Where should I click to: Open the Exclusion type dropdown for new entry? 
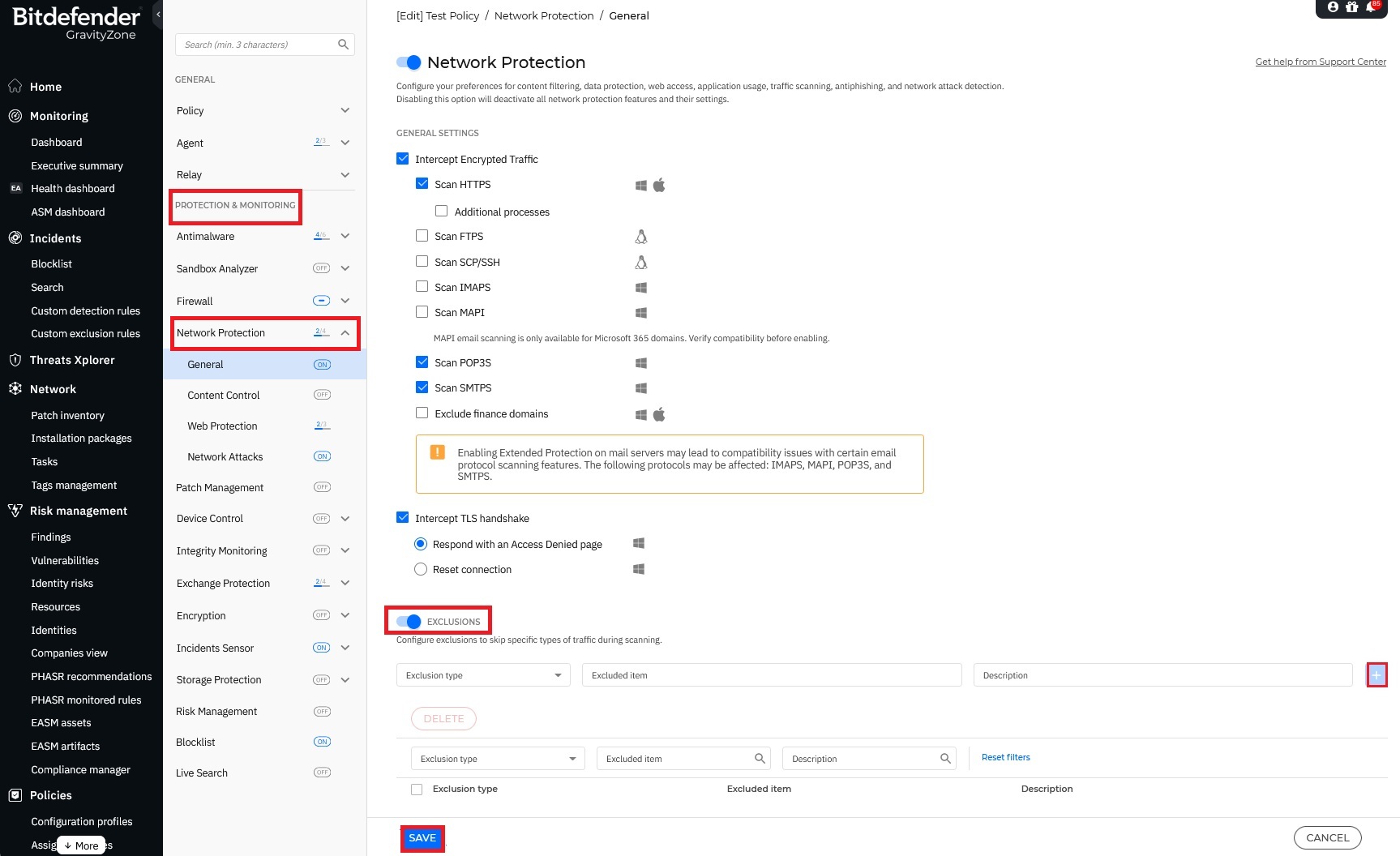[x=483, y=675]
